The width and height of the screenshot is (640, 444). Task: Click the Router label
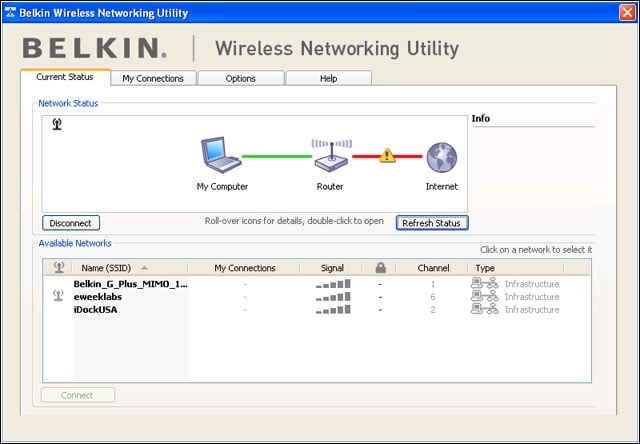point(330,186)
